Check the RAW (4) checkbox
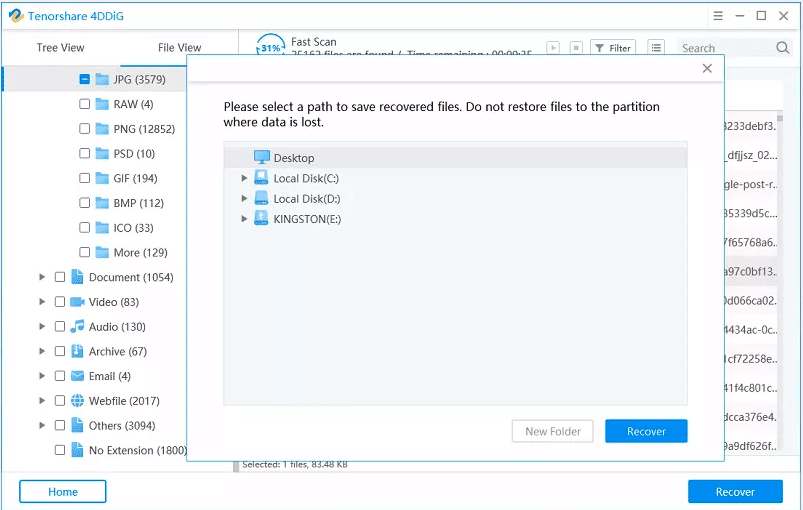 [x=84, y=104]
